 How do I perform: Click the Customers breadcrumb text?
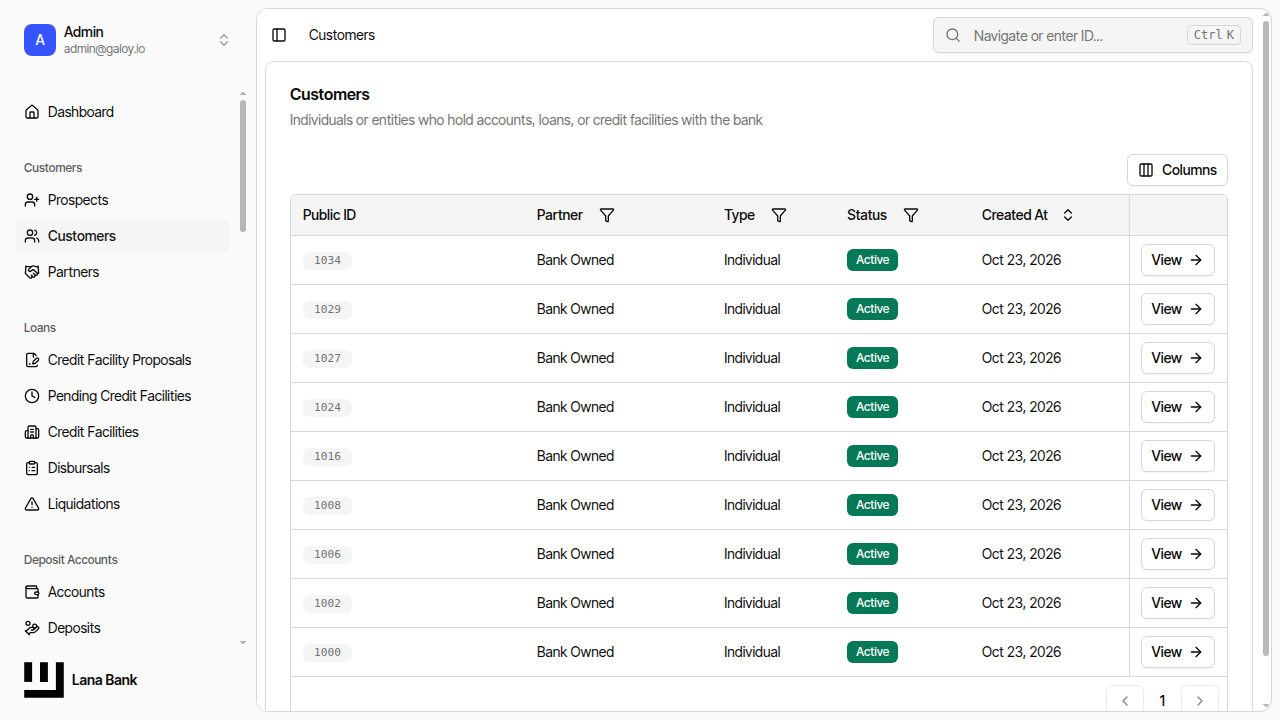[342, 35]
